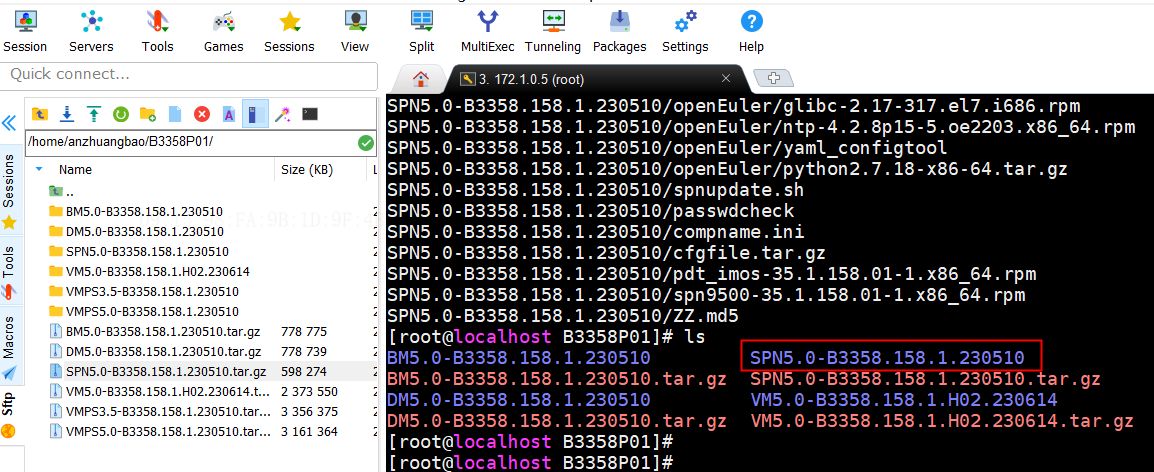This screenshot has height=472, width=1154.
Task: Click the SFTP download icon
Action: point(67,114)
